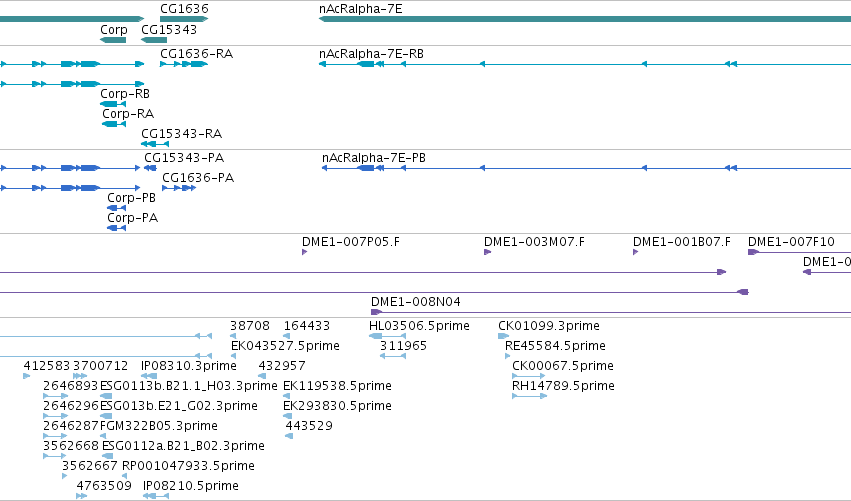
Task: Click the 3562667 EST label
Action: 90,467
